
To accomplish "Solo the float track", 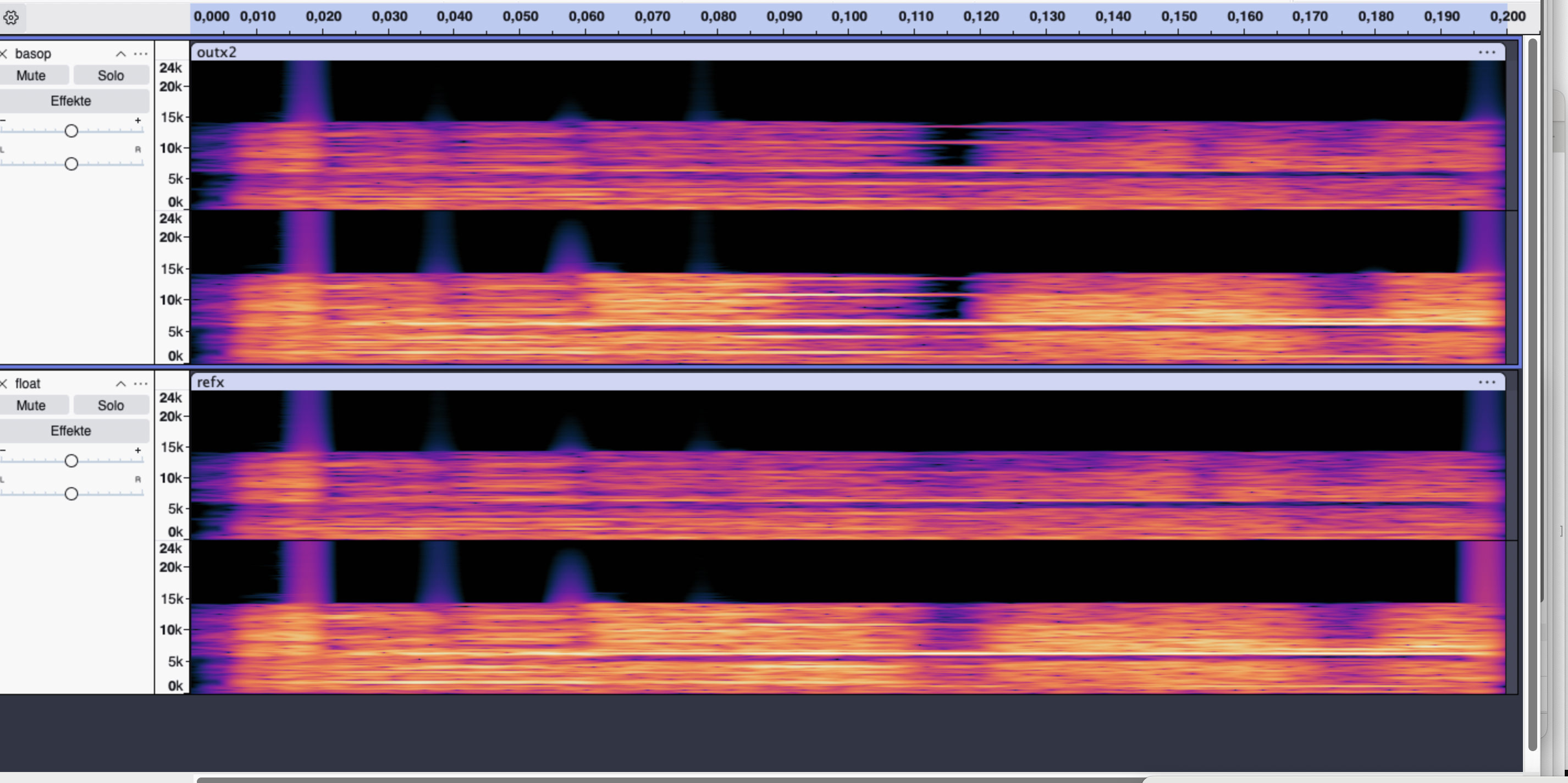I will pos(111,405).
